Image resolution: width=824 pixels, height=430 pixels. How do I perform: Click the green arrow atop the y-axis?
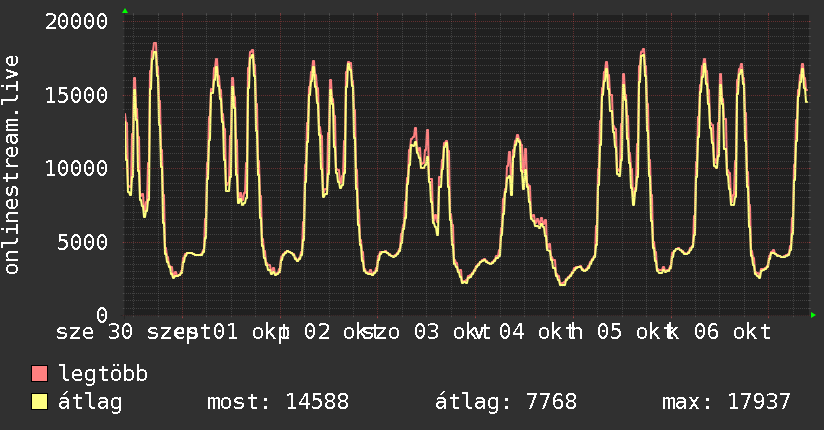tap(125, 11)
